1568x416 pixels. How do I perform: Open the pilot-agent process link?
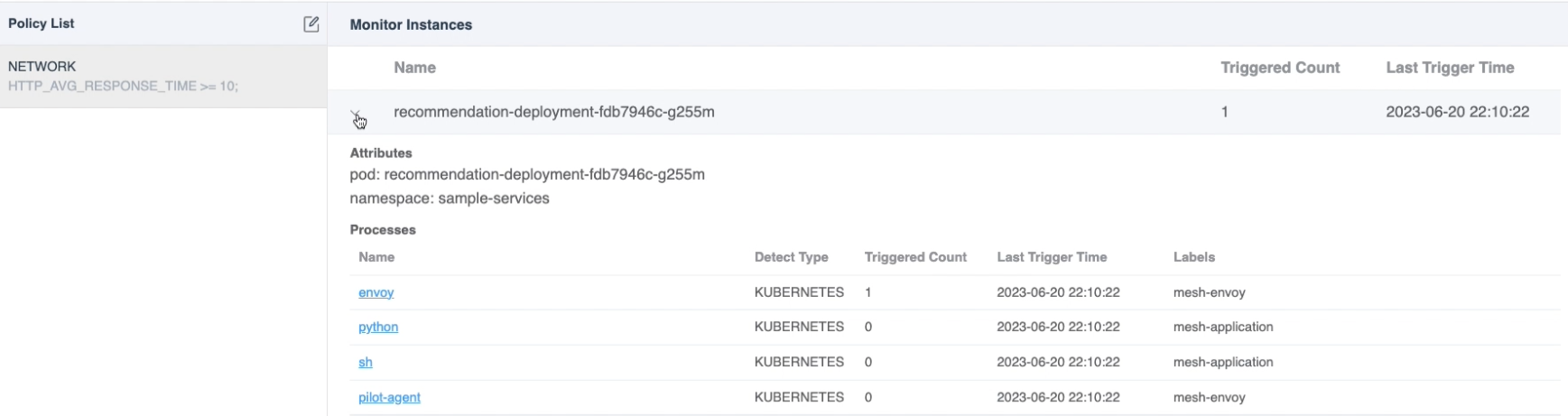click(389, 397)
